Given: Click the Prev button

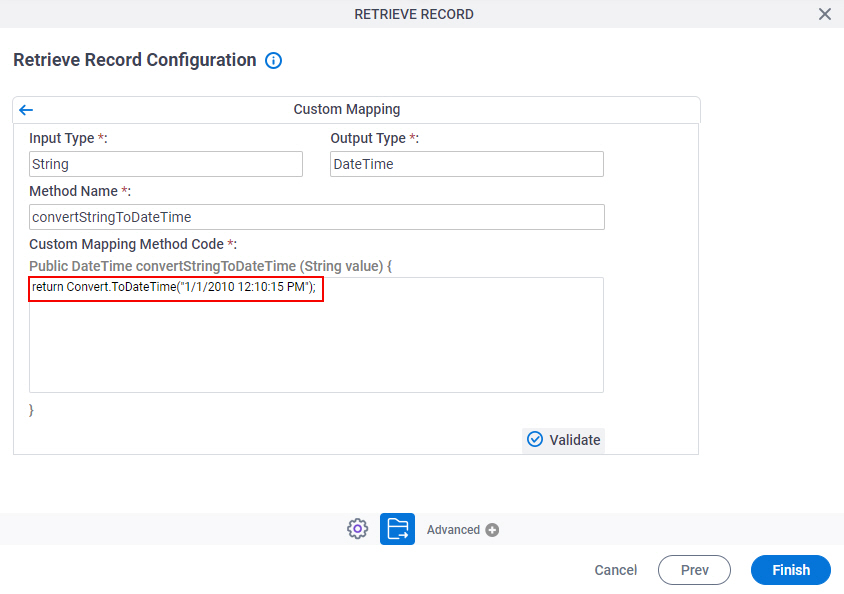Looking at the screenshot, I should (x=694, y=570).
